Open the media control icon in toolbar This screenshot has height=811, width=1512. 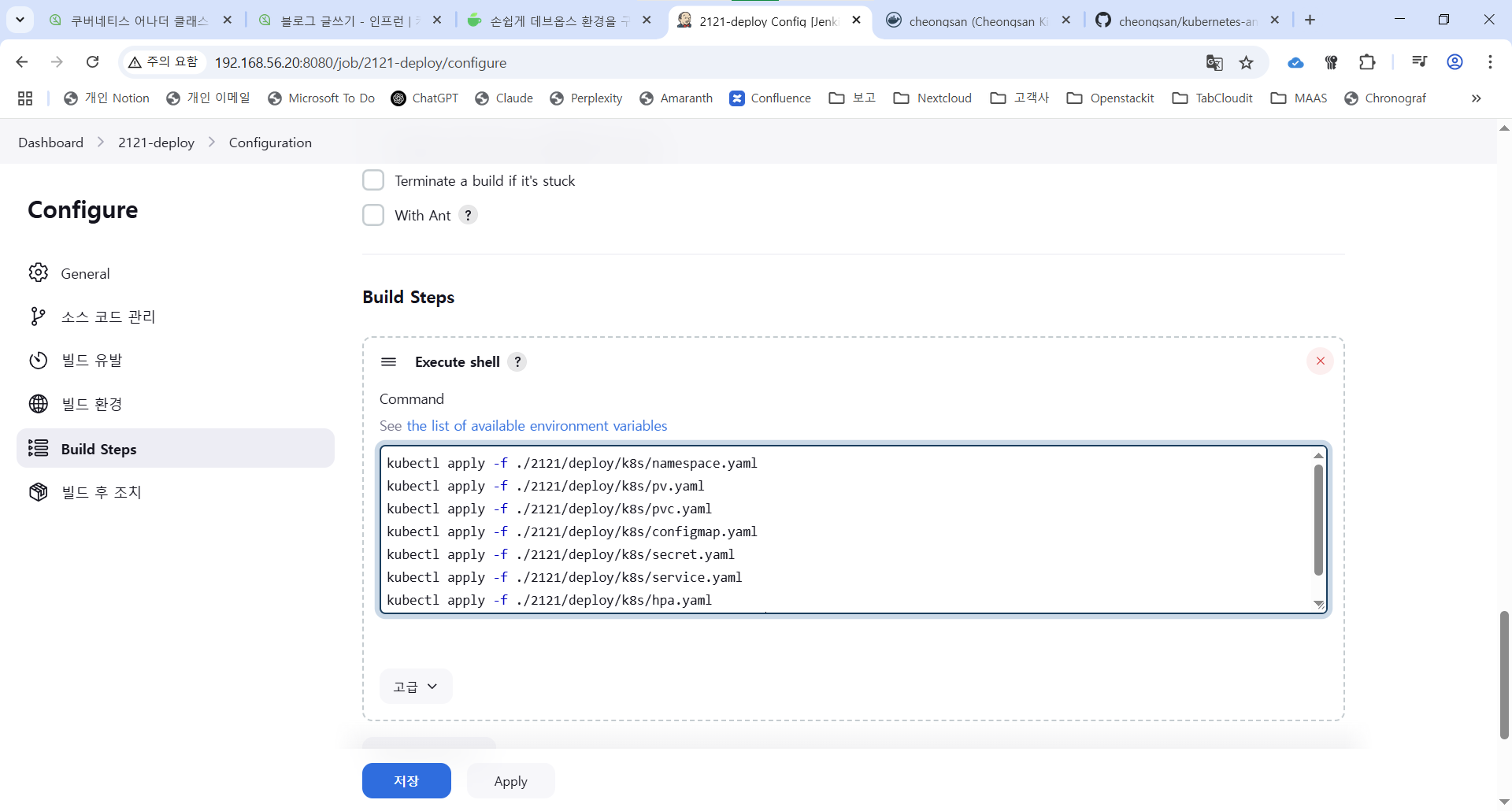pyautogui.click(x=1419, y=62)
